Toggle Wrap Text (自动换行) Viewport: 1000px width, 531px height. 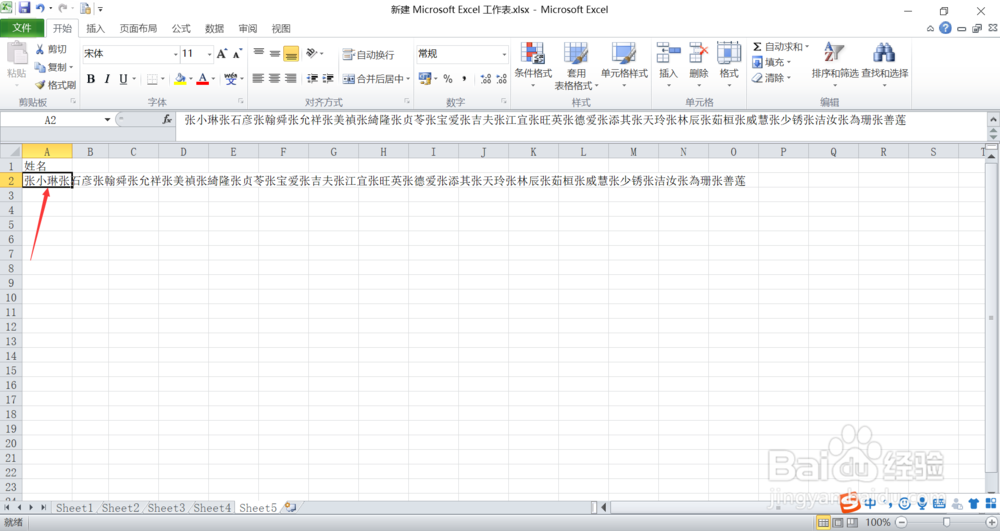pos(369,55)
